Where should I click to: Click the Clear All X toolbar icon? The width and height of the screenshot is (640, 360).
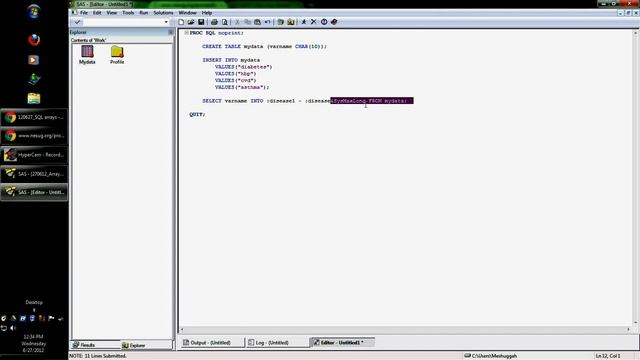pyautogui.click(x=313, y=22)
